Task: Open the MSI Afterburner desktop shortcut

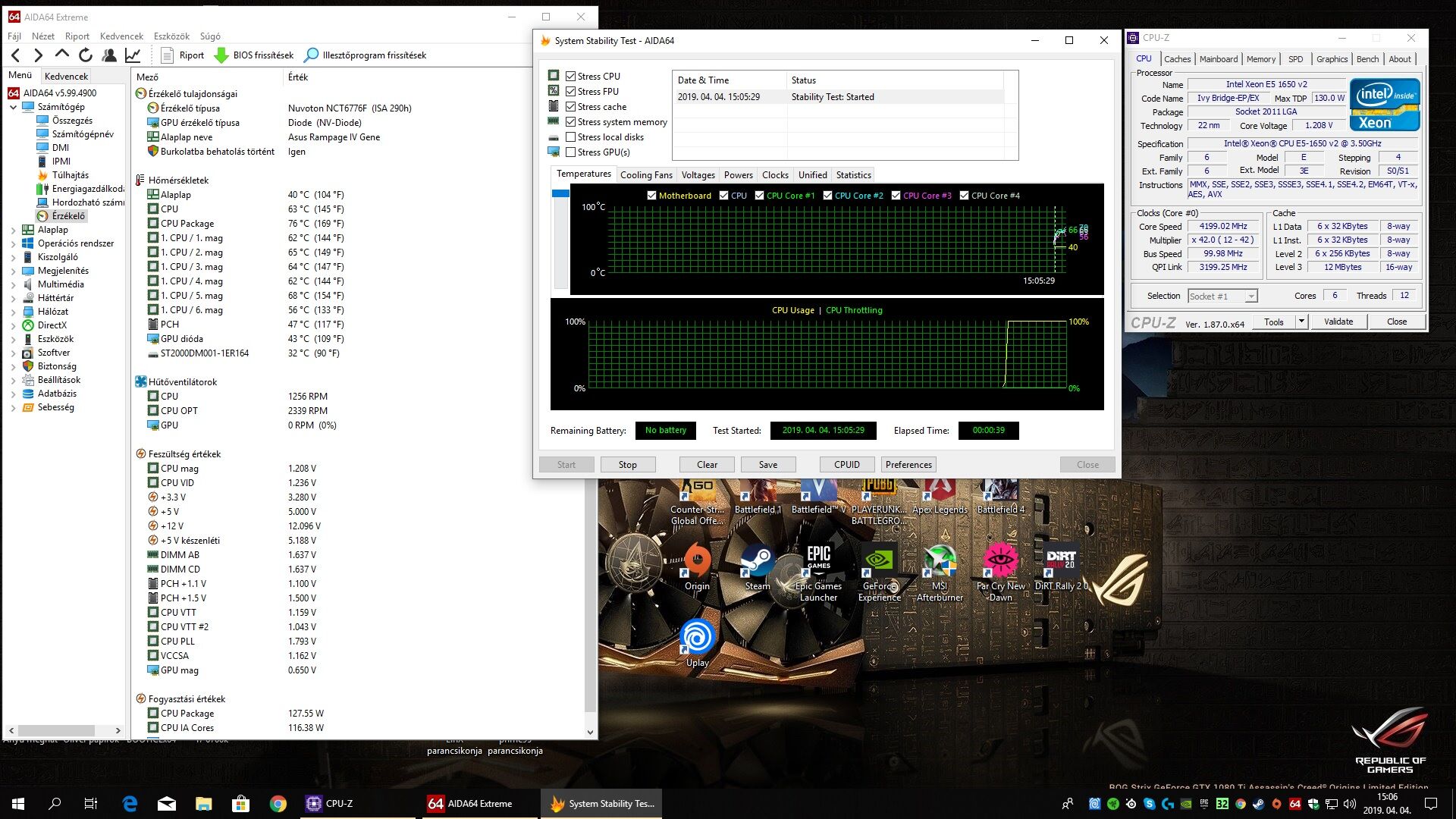Action: point(940,573)
